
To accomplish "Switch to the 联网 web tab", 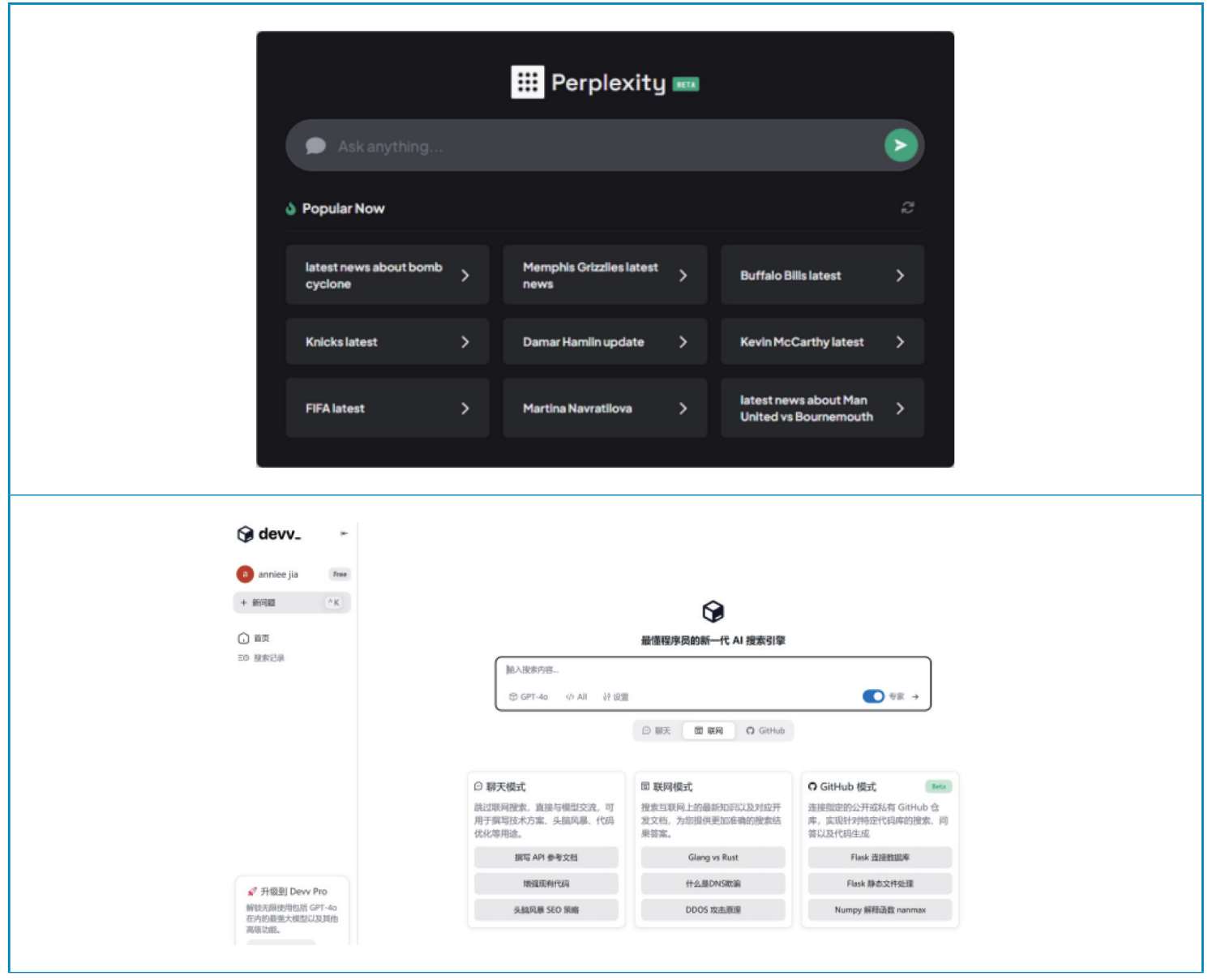I will [x=709, y=730].
